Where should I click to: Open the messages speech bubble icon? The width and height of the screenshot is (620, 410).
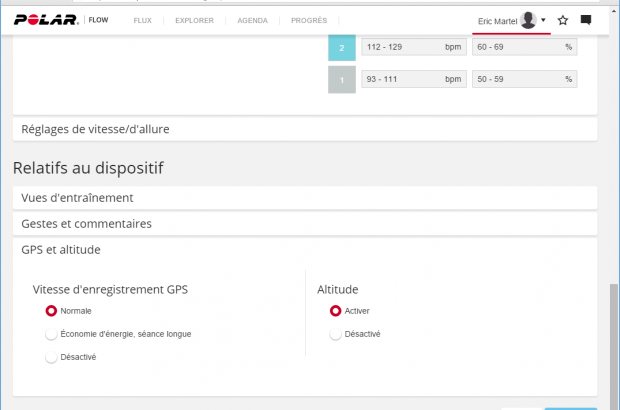point(586,20)
